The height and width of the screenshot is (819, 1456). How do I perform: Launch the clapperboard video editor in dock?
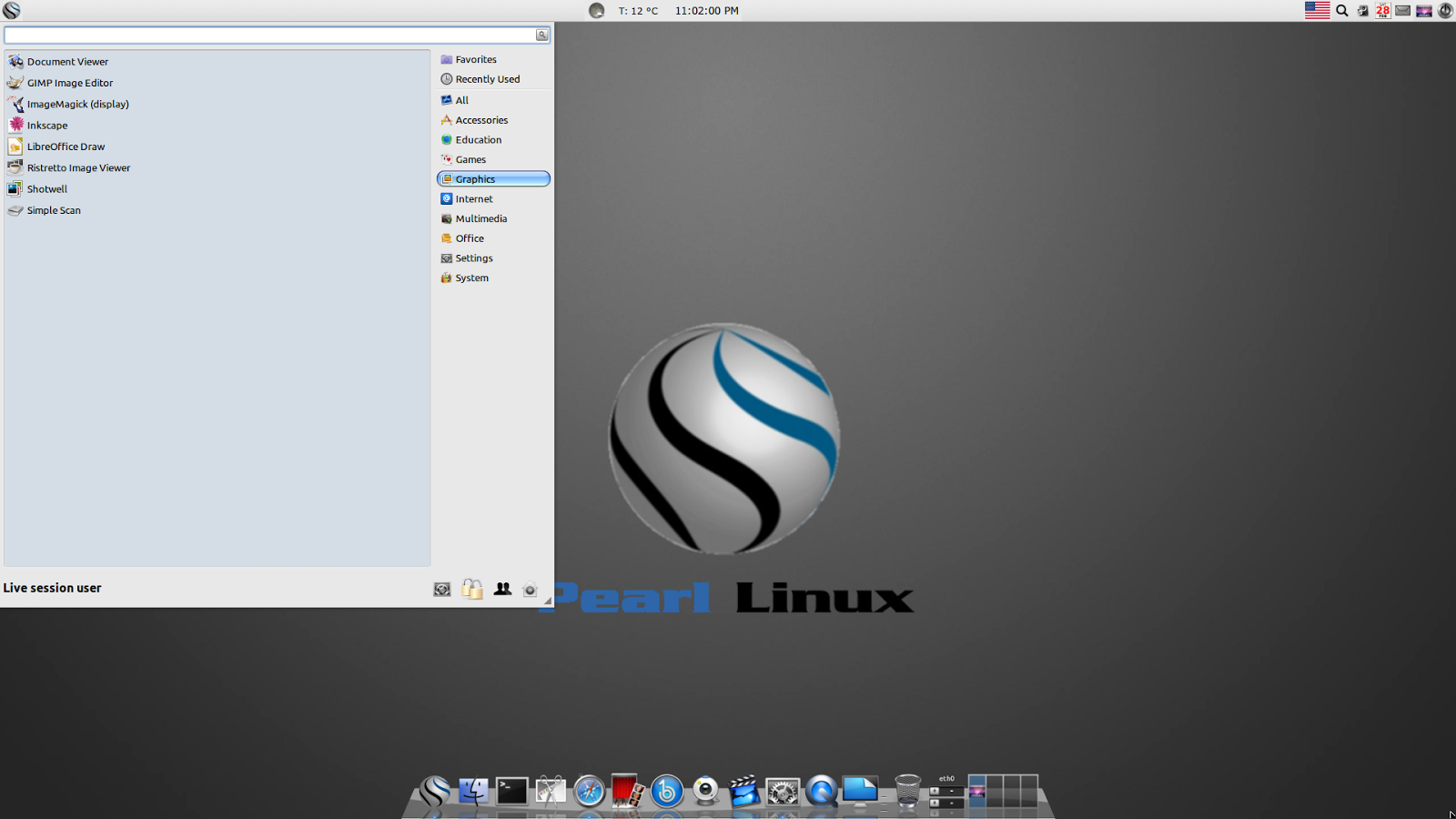click(743, 791)
